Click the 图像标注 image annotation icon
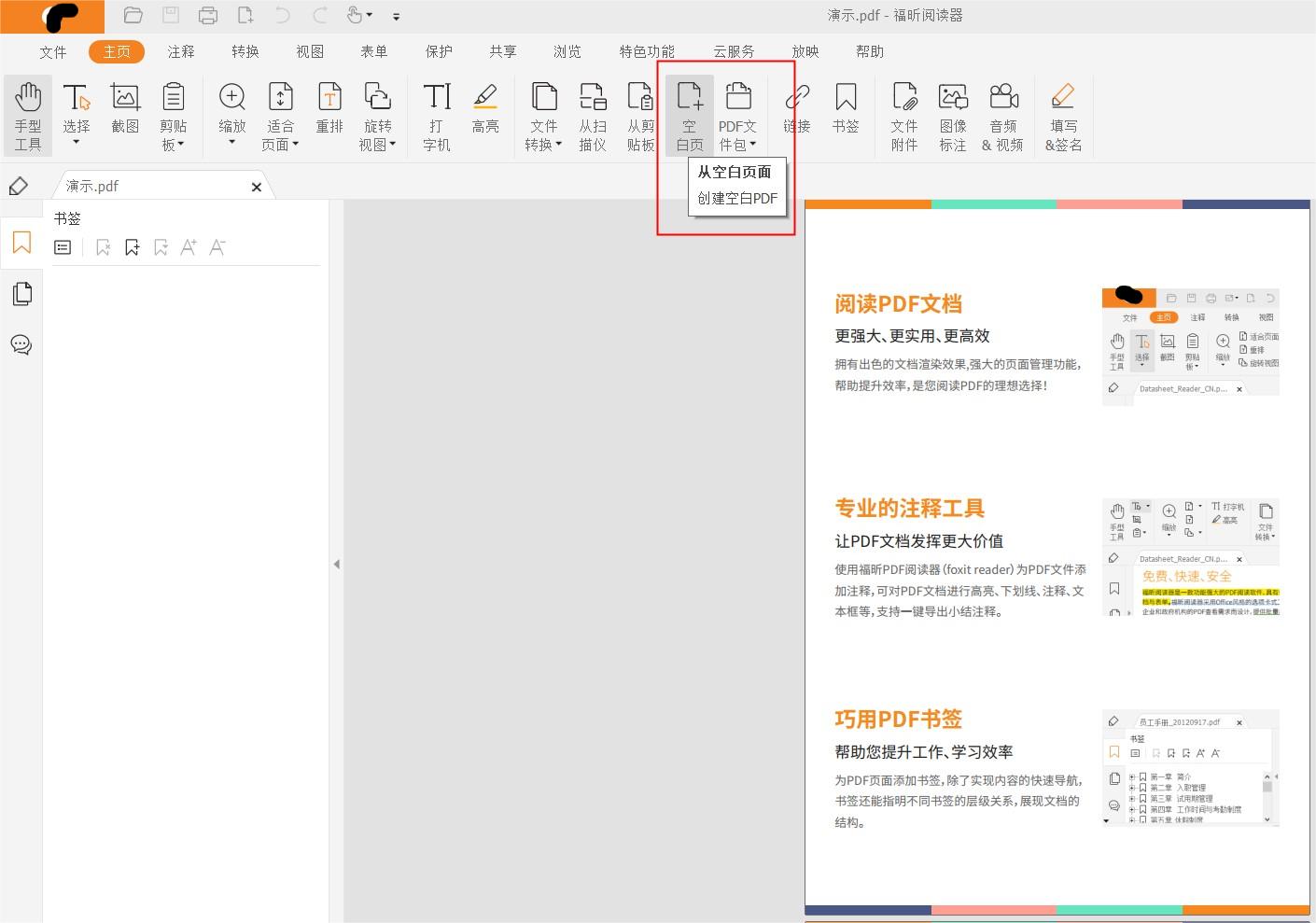The width and height of the screenshot is (1316, 923). (953, 114)
